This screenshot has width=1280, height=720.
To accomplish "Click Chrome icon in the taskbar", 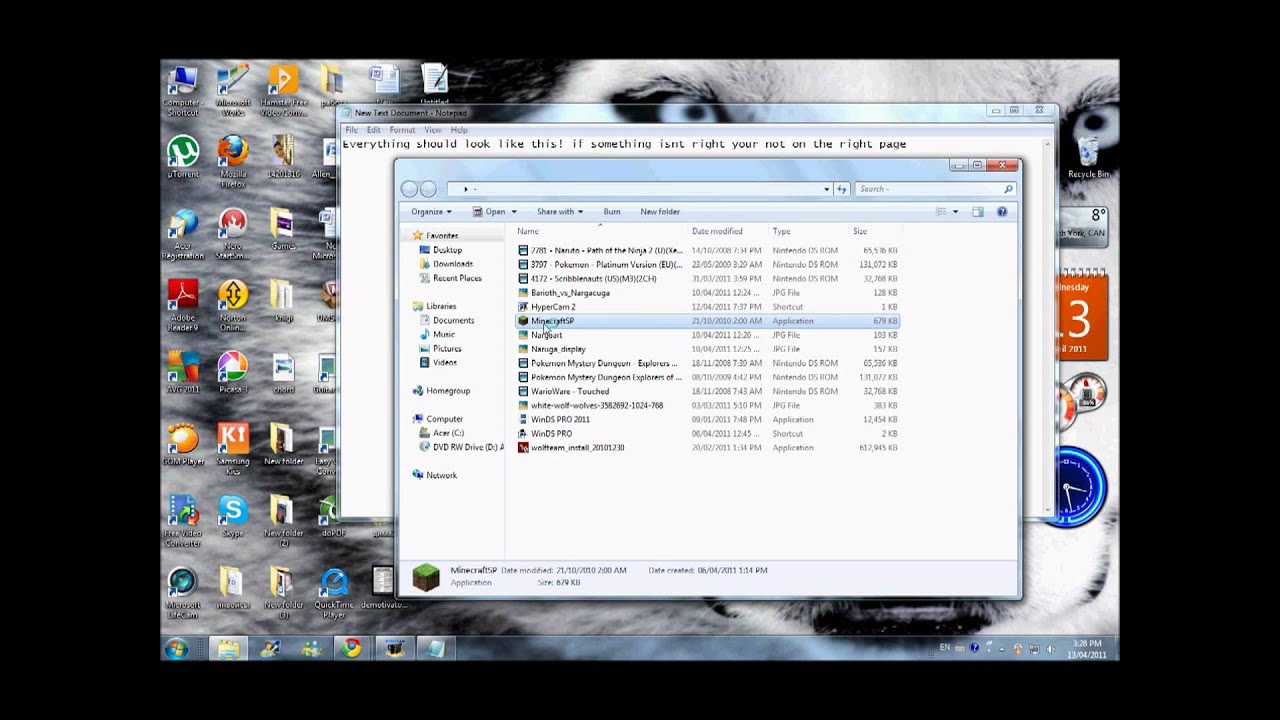I will coord(351,649).
